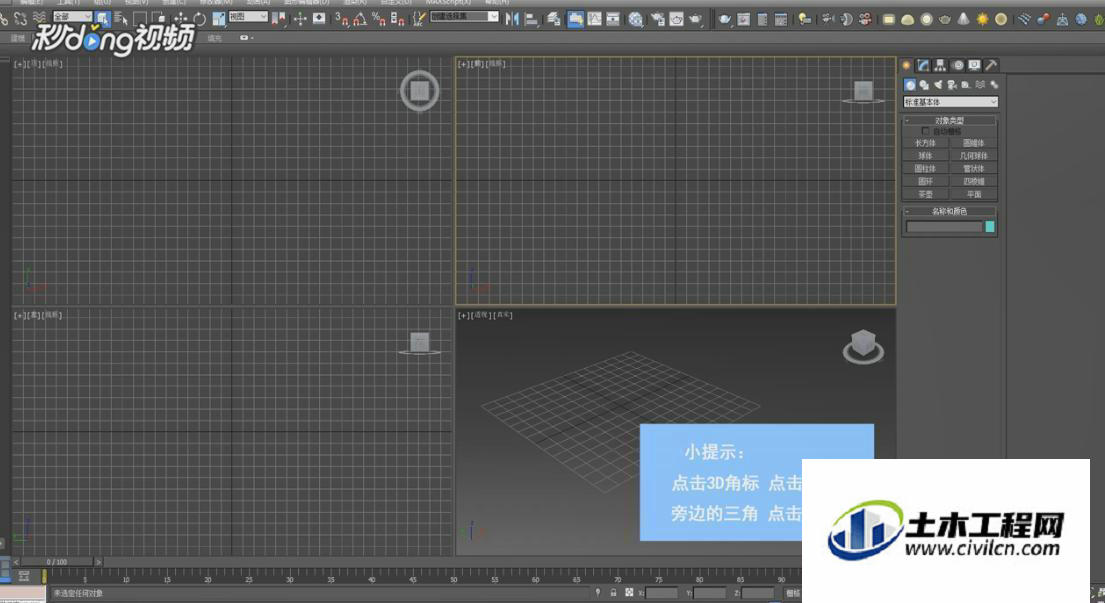
Task: Open the Curve Editor
Action: (x=594, y=19)
